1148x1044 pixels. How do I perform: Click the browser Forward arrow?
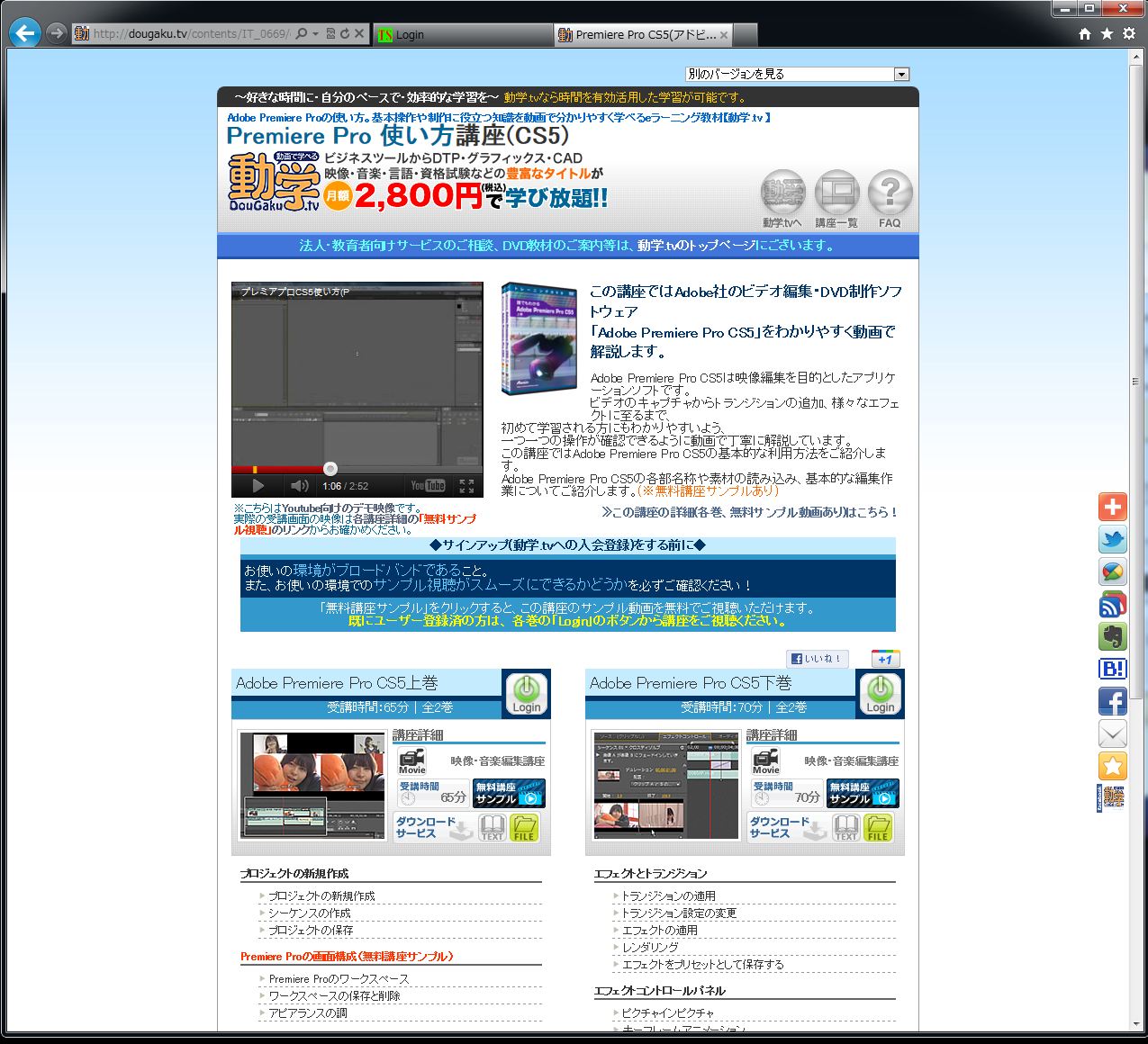tap(57, 33)
